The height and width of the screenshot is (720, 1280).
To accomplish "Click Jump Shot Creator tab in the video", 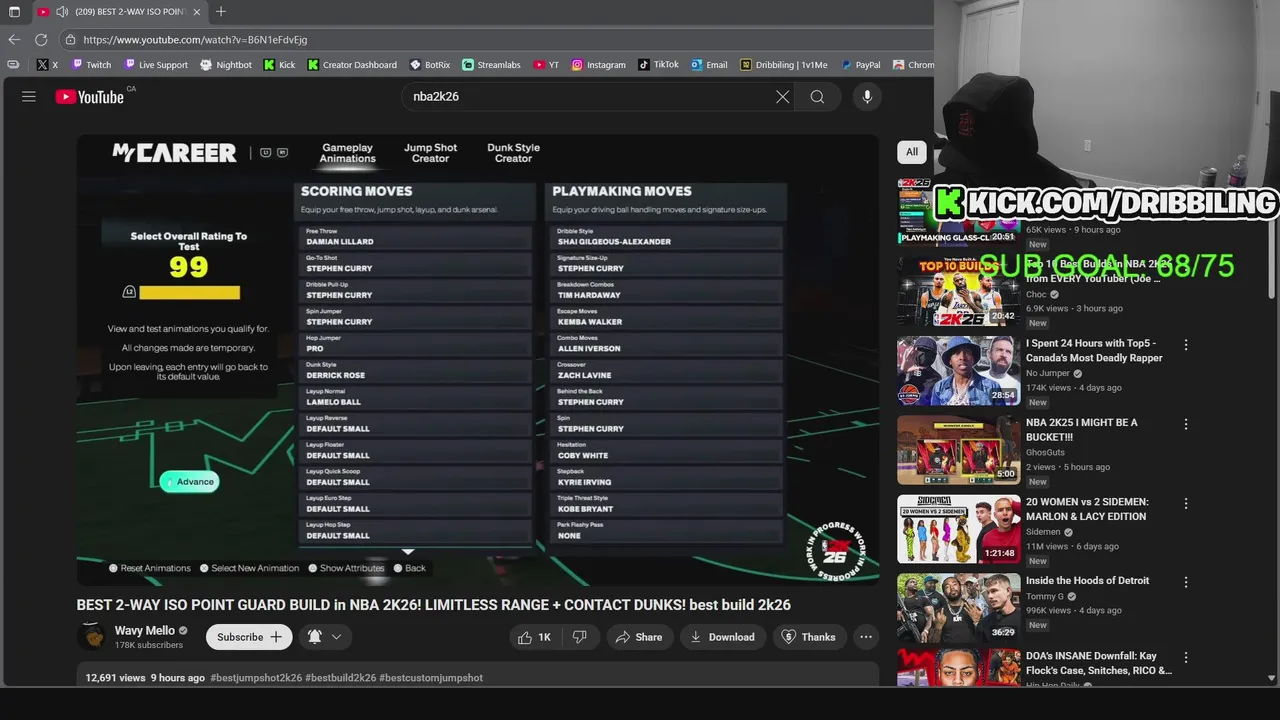I will pos(430,153).
